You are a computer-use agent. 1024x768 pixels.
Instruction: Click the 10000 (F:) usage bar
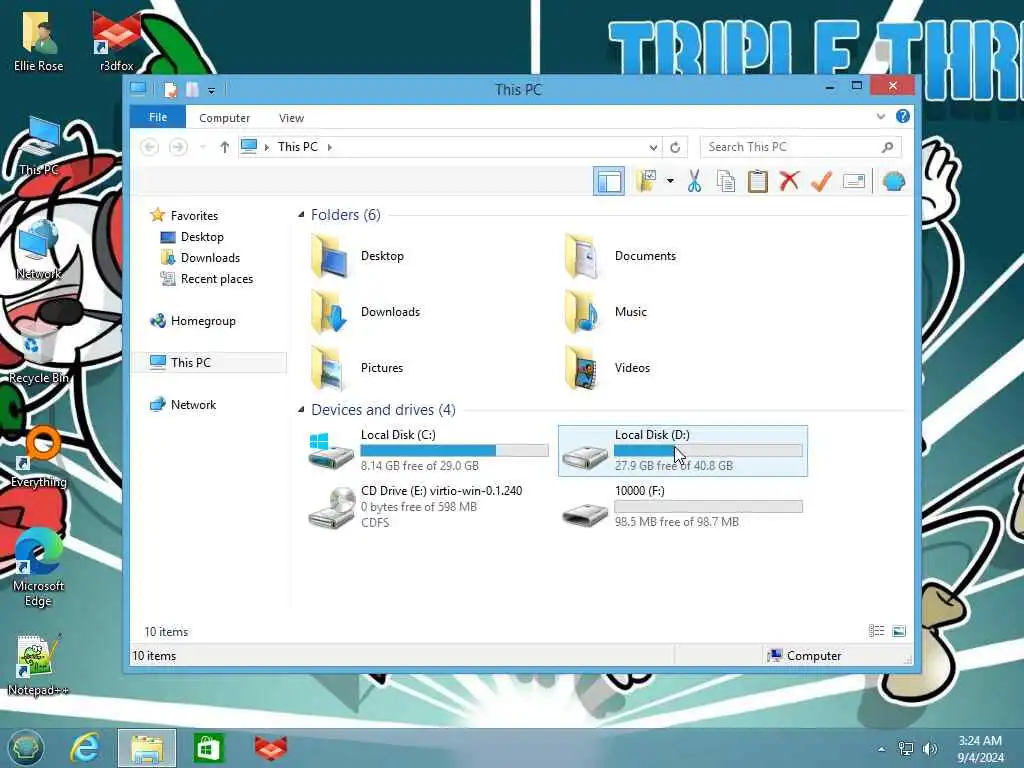(709, 506)
